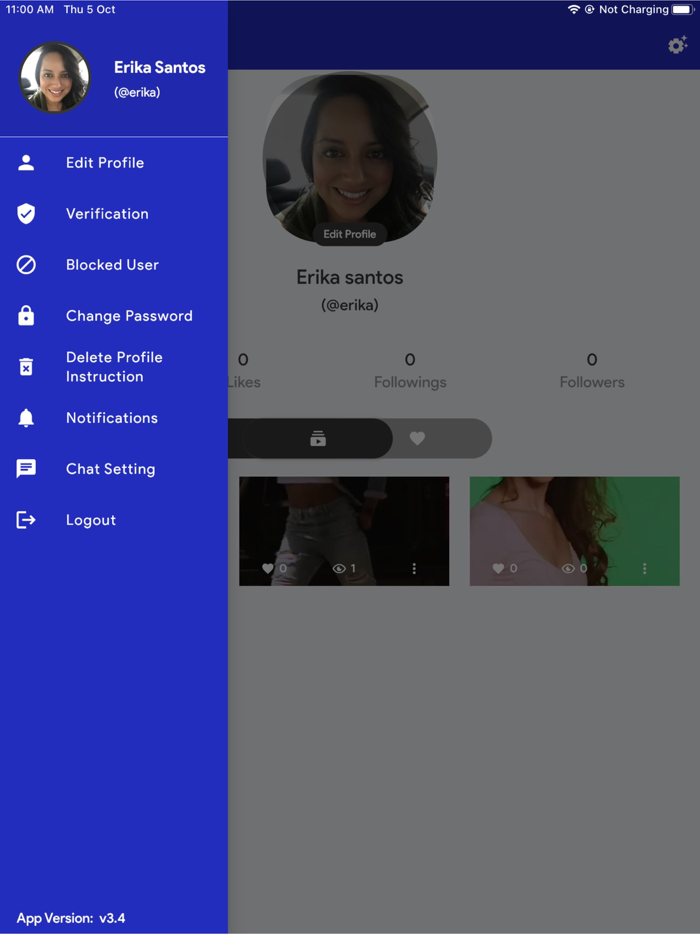
Task: Tap eye views icon on jeans video
Action: (x=339, y=568)
